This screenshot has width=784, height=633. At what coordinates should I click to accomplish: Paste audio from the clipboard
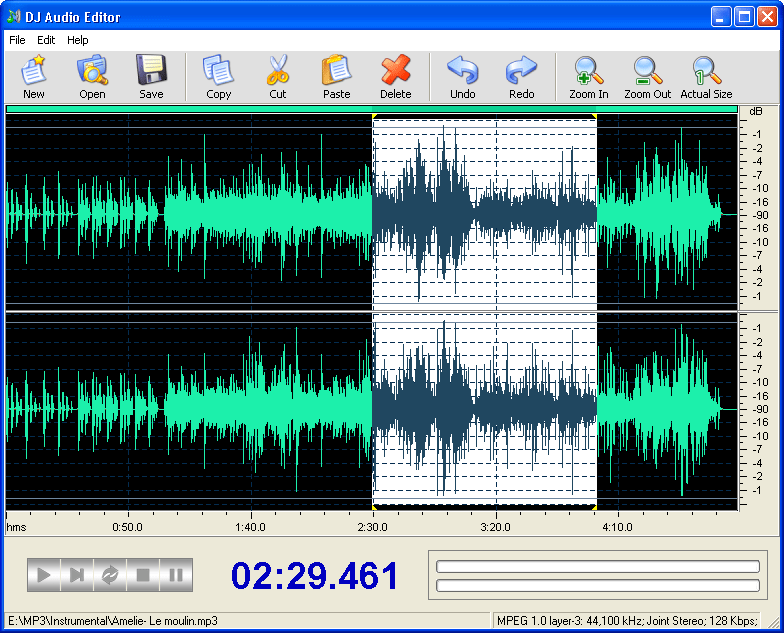pyautogui.click(x=336, y=77)
